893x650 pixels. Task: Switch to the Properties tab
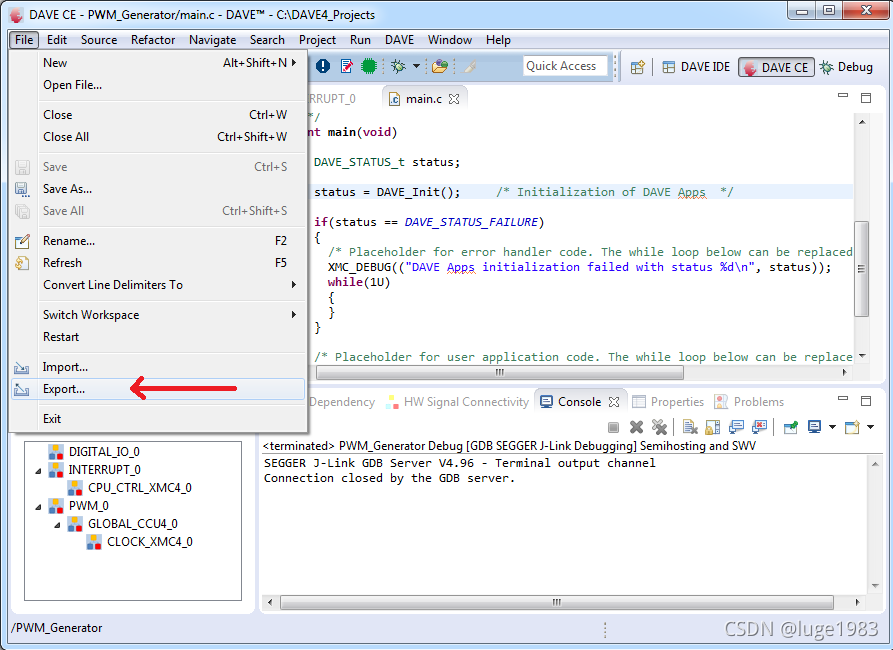coord(668,402)
